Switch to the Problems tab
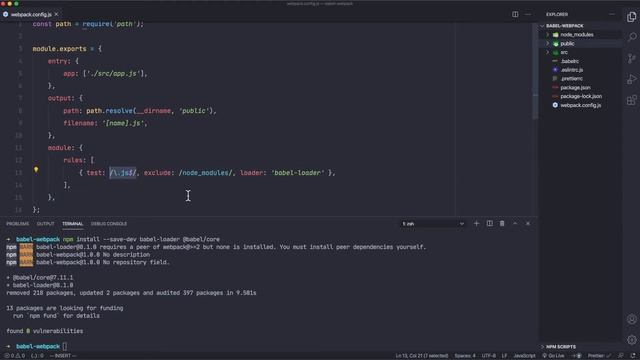This screenshot has height=360, width=640. 18,224
